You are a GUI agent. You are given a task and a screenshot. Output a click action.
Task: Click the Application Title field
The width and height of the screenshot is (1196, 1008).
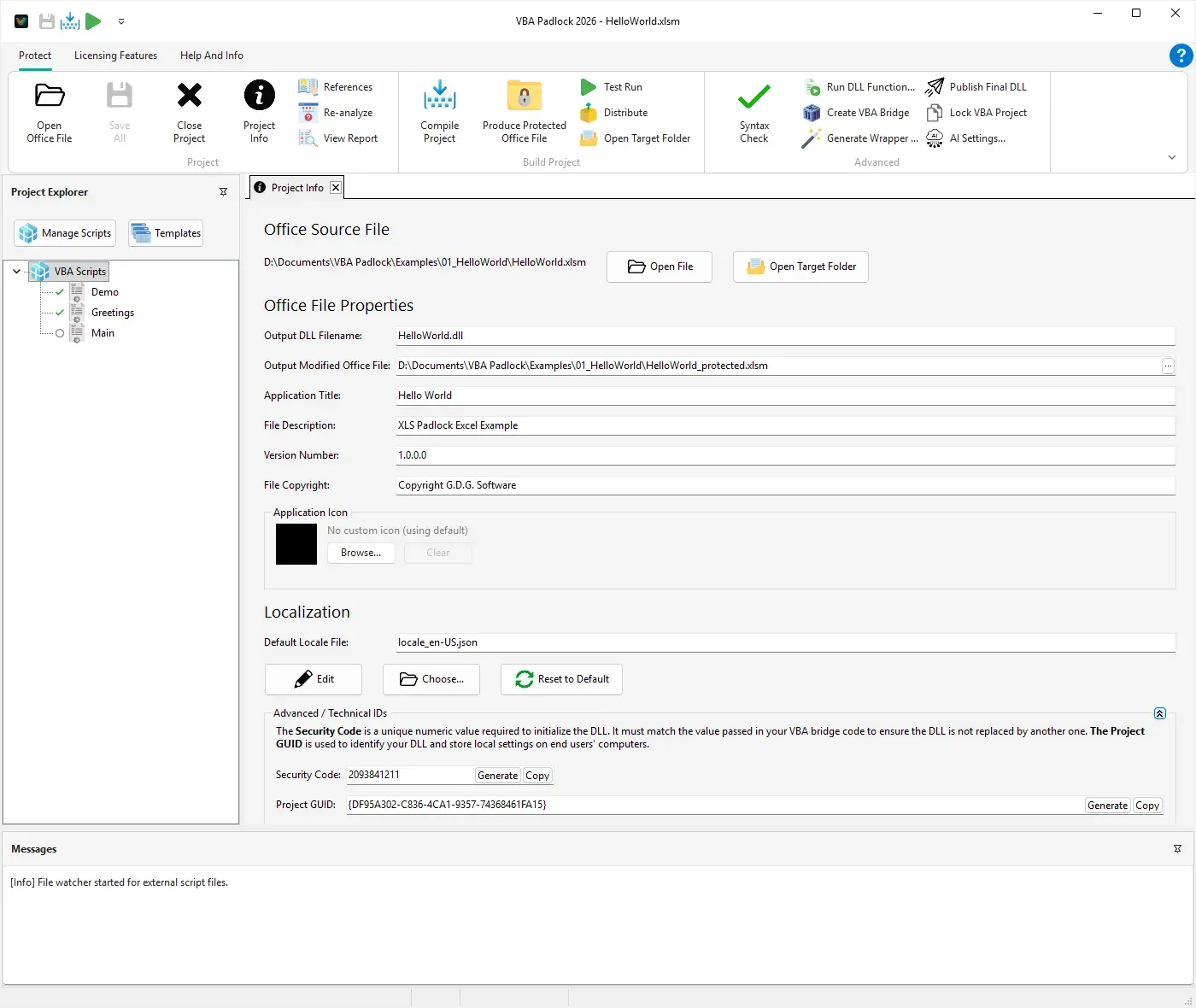pos(786,396)
